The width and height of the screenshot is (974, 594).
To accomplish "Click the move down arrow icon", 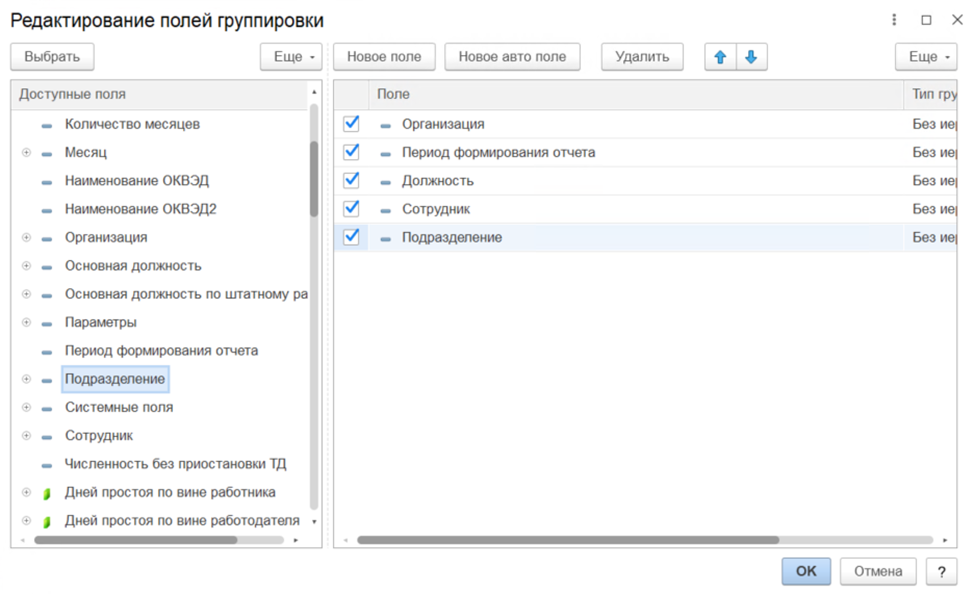I will [x=751, y=57].
